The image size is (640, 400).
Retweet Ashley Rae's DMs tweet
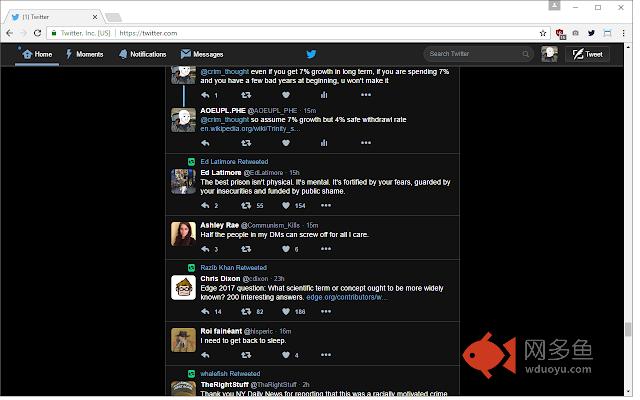(x=246, y=249)
